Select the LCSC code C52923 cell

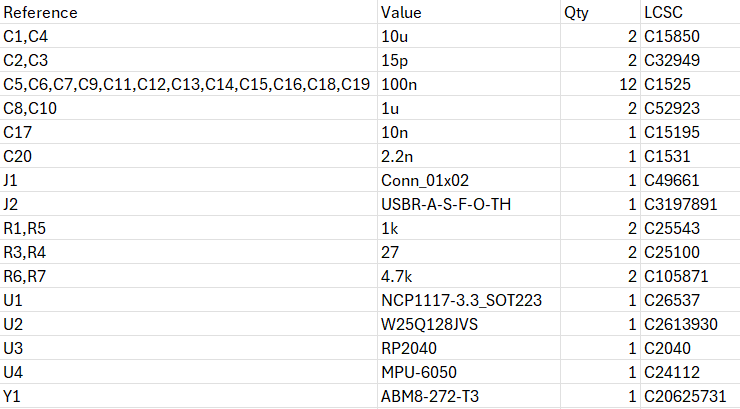tap(676, 109)
